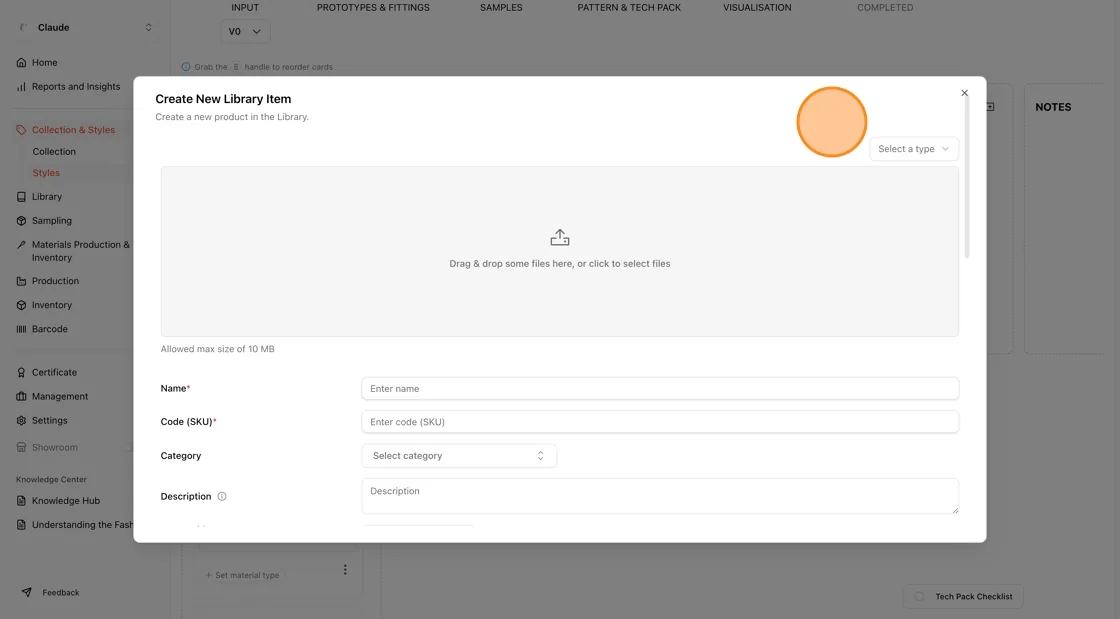The image size is (1120, 619).
Task: Click the Home icon in sidebar
Action: pos(21,63)
